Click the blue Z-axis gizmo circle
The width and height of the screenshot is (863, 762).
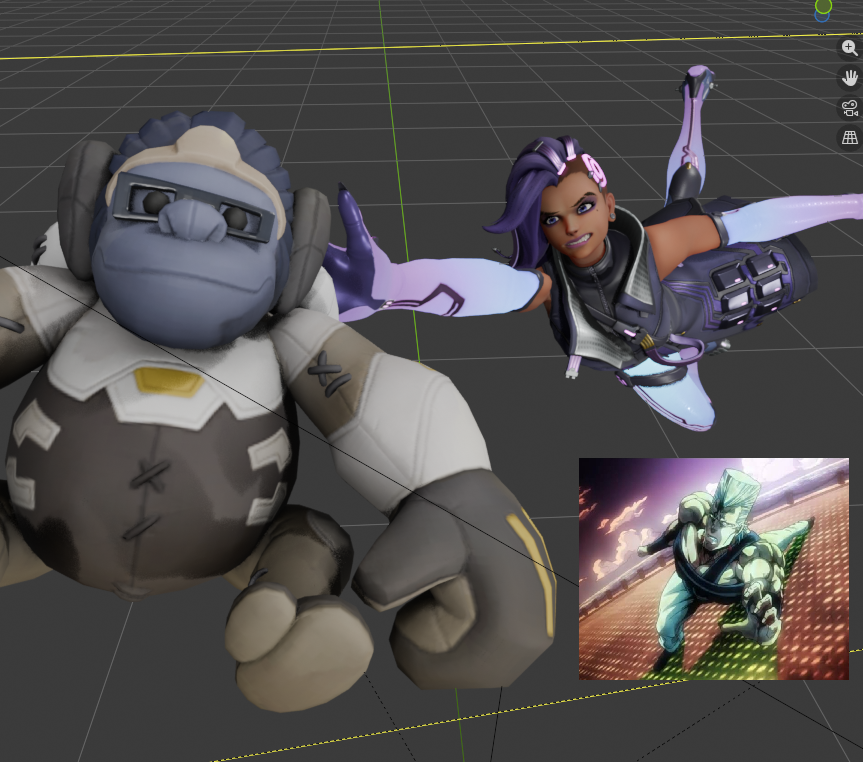click(x=822, y=17)
